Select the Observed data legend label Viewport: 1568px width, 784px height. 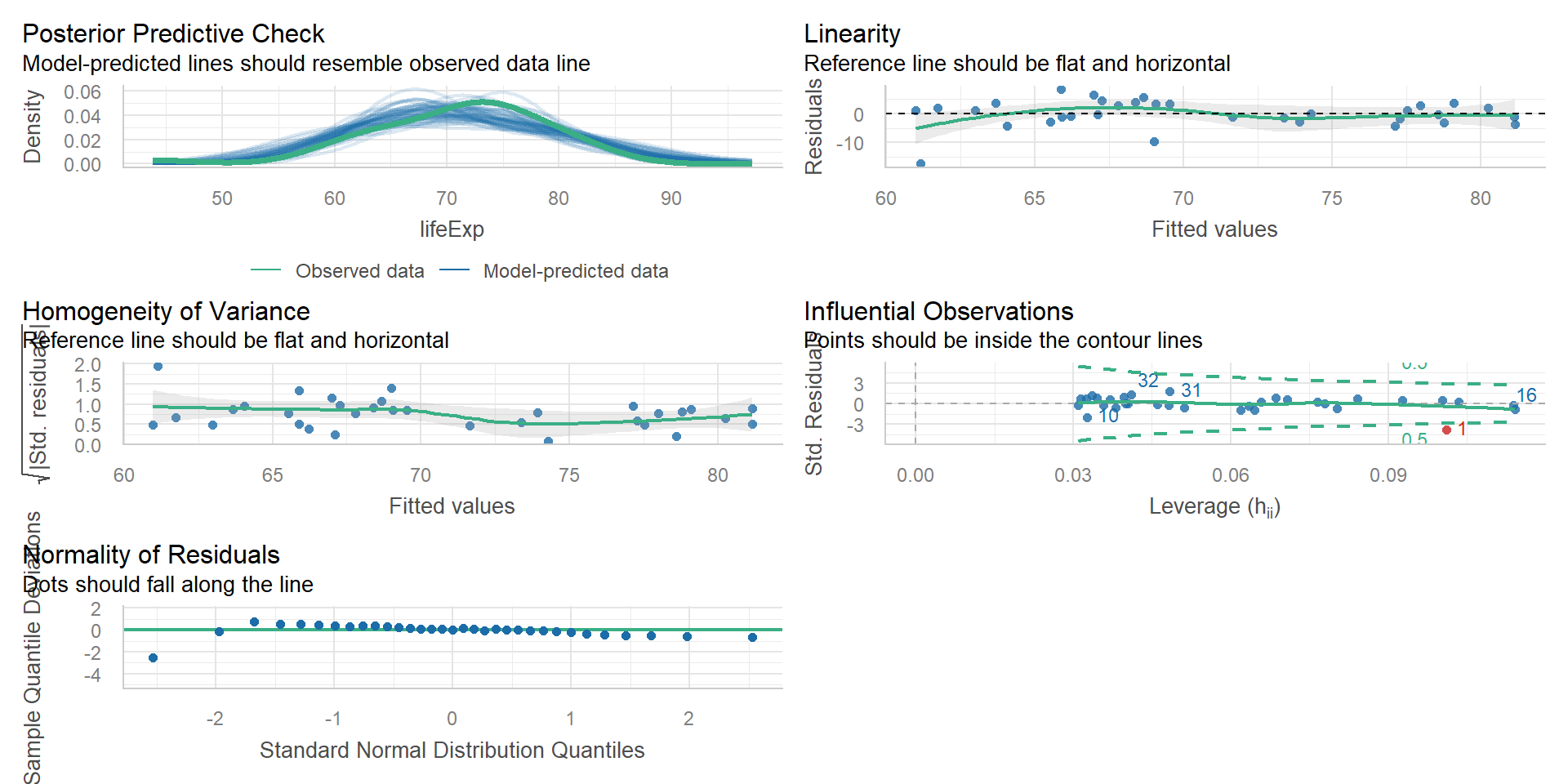(x=359, y=271)
